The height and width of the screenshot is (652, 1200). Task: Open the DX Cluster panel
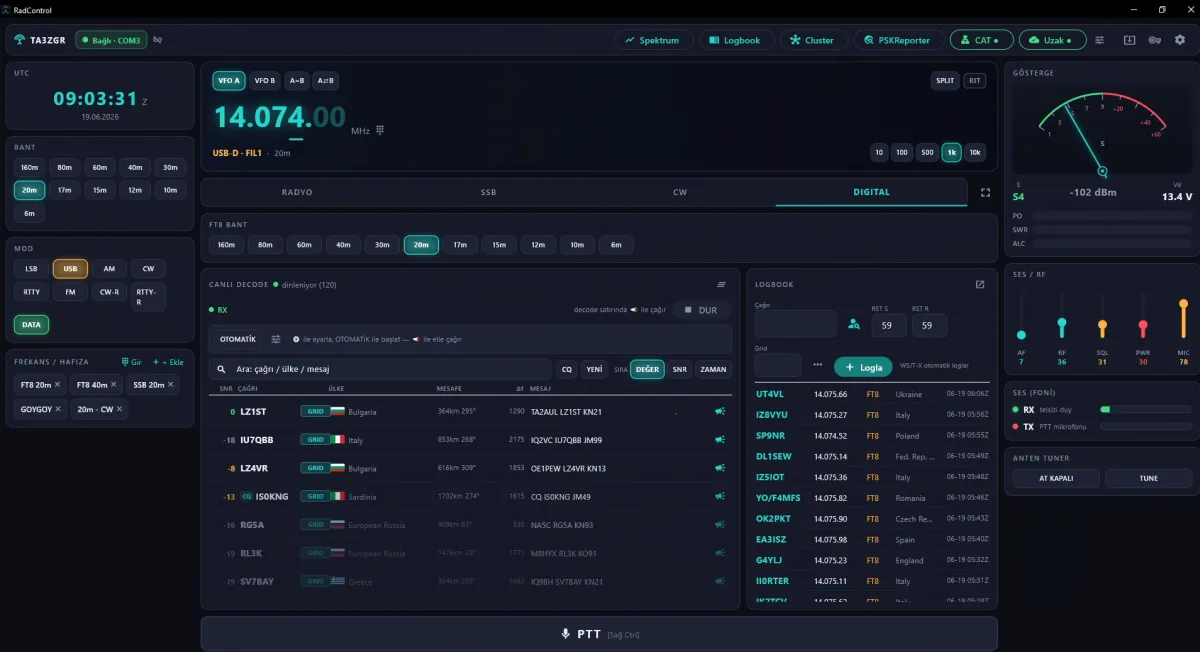(x=812, y=40)
